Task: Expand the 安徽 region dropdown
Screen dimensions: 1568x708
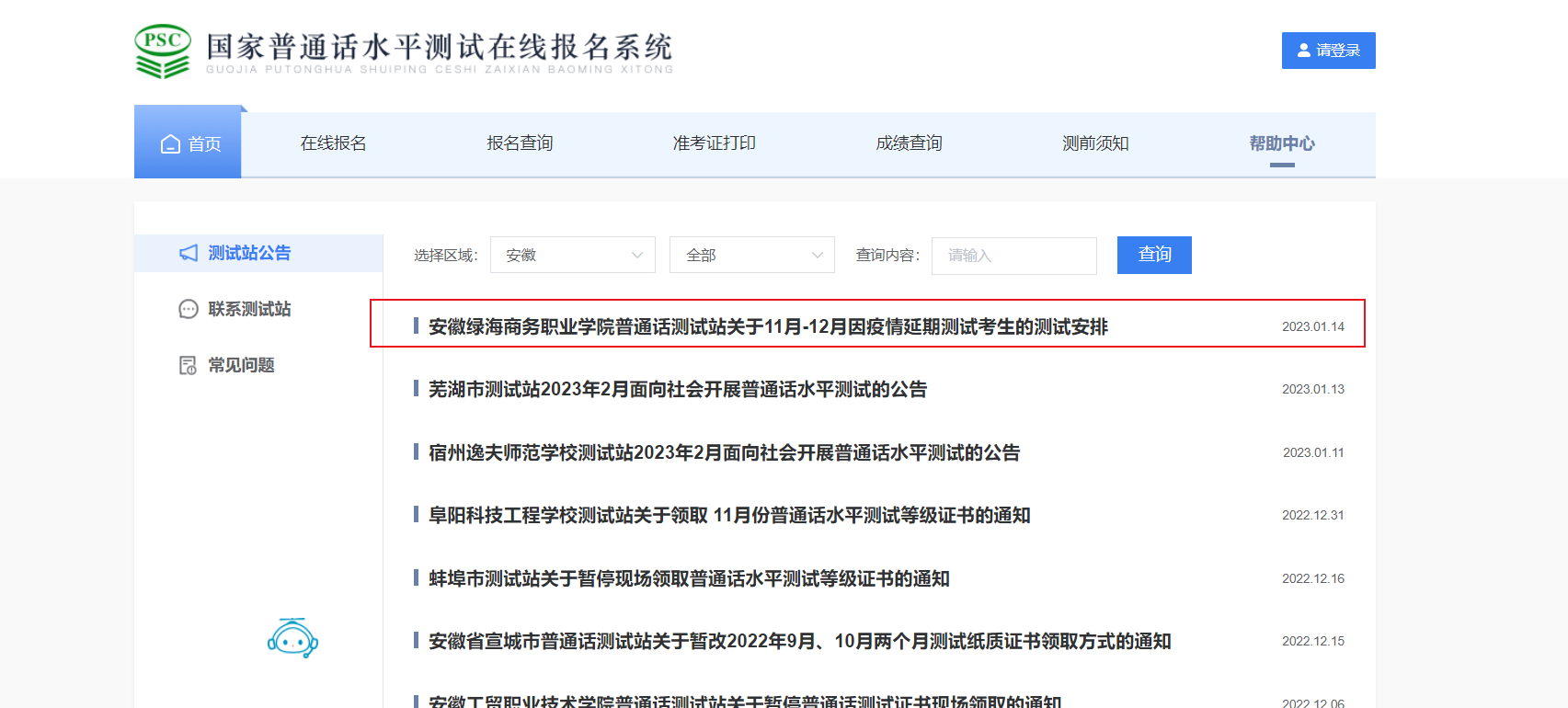Action: click(572, 256)
